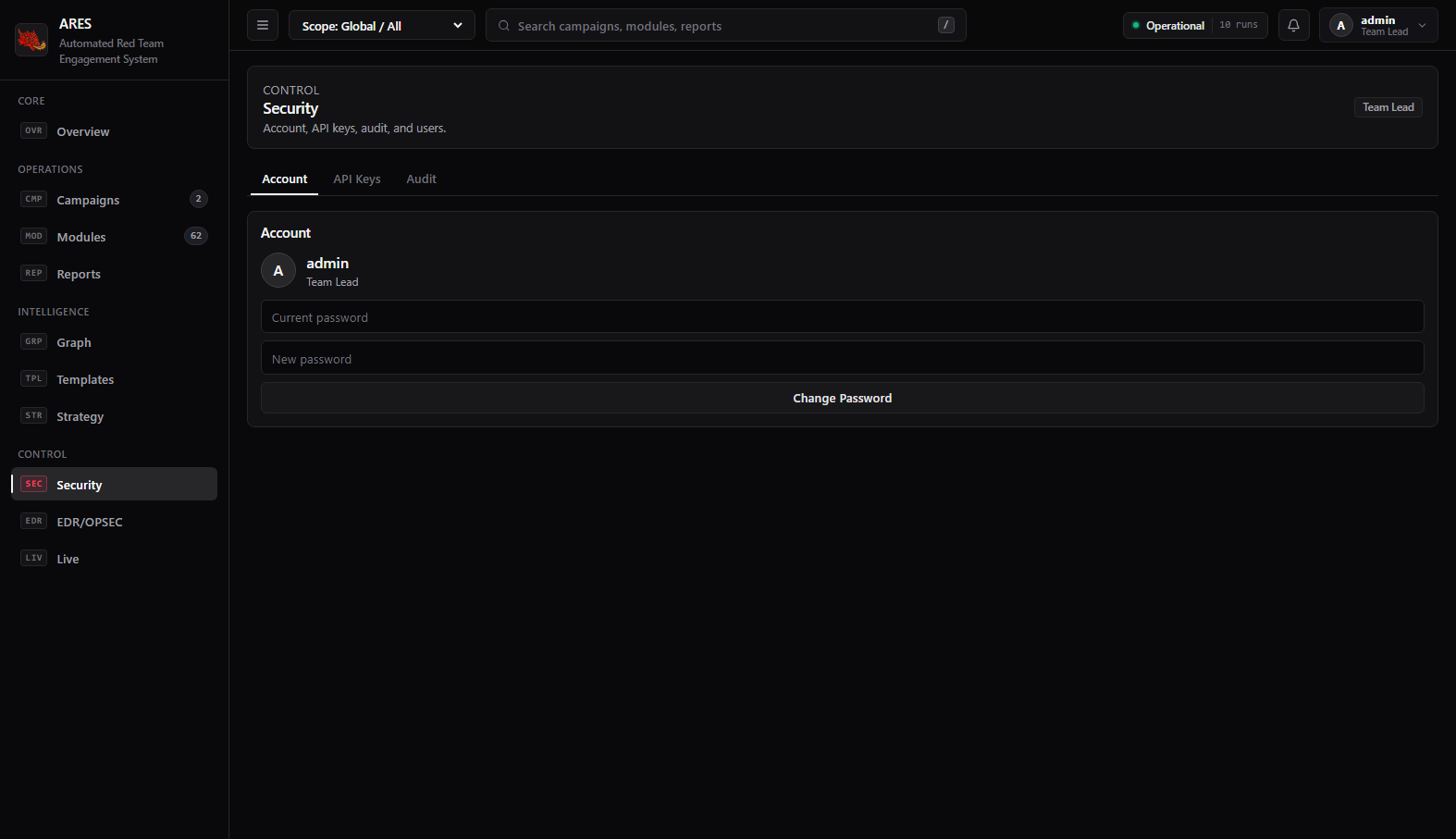Open the notifications bell
This screenshot has height=839, width=1456.
(1293, 25)
